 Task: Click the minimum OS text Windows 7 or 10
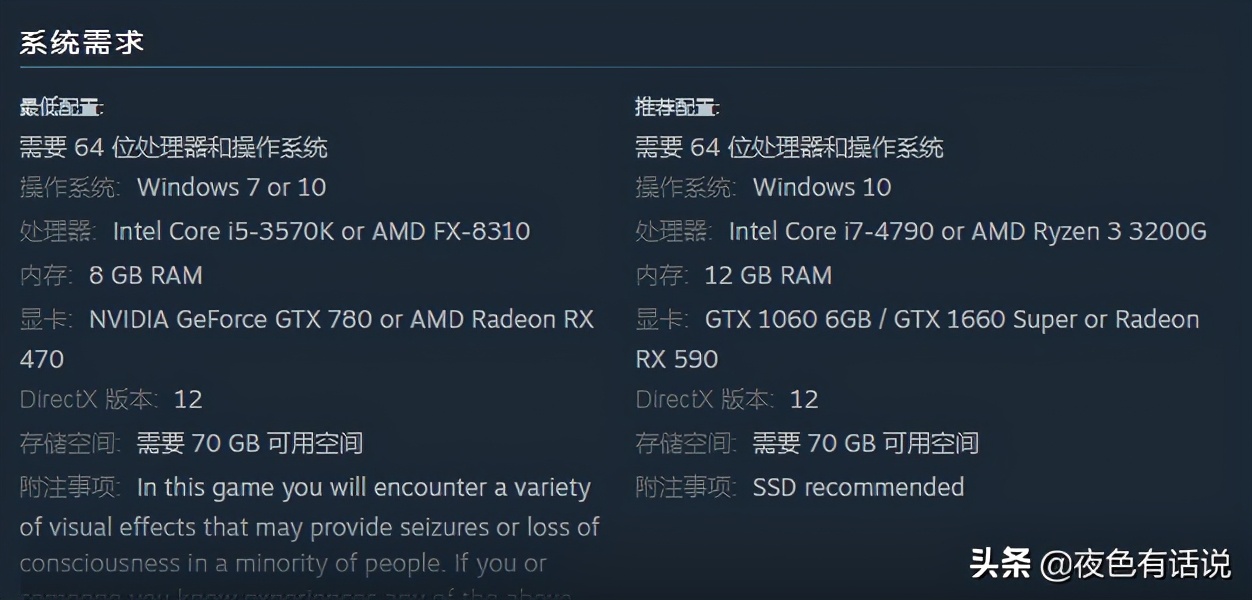[x=231, y=187]
